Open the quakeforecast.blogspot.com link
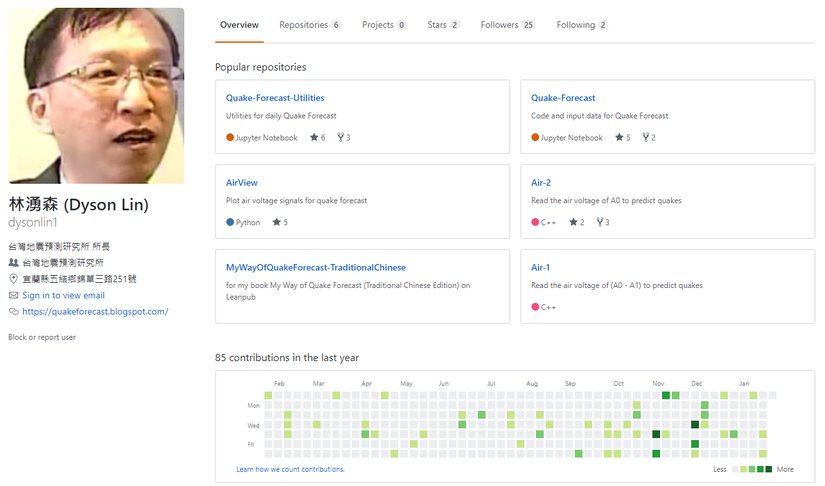The height and width of the screenshot is (486, 825). (95, 311)
